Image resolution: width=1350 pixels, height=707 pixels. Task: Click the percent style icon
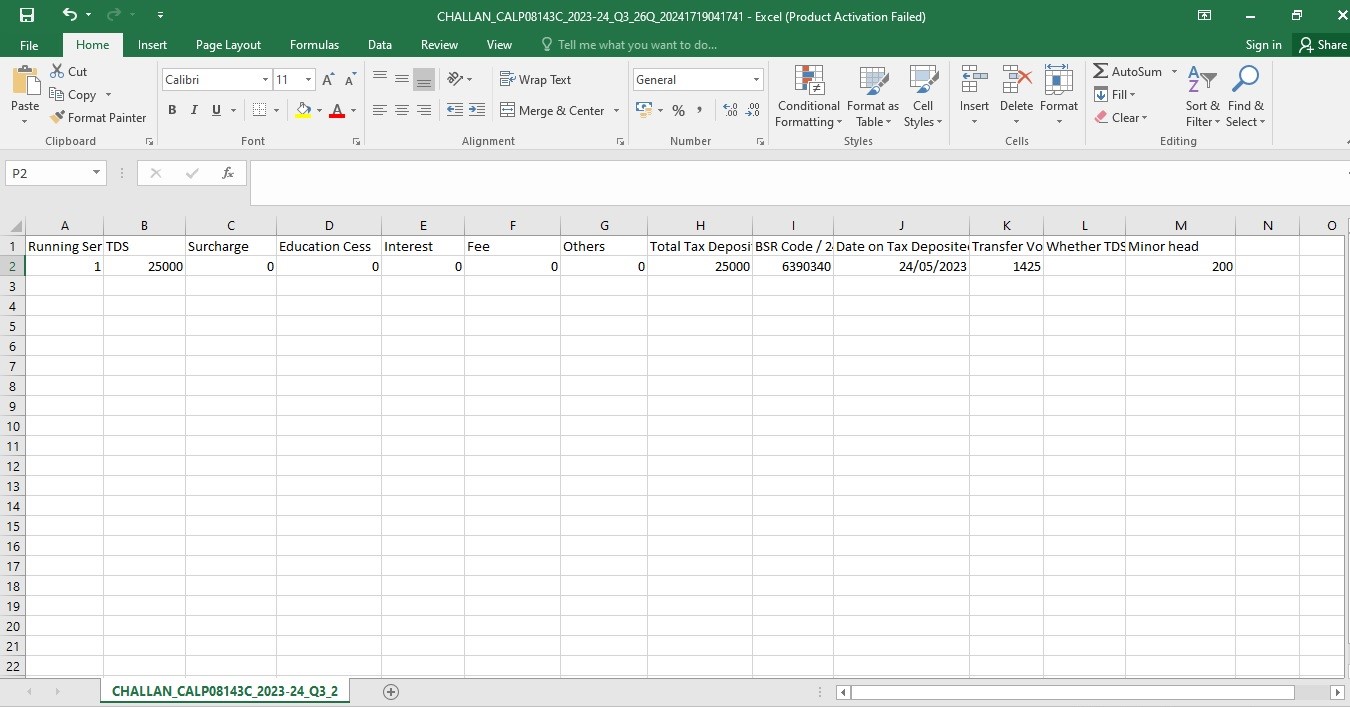pyautogui.click(x=678, y=110)
